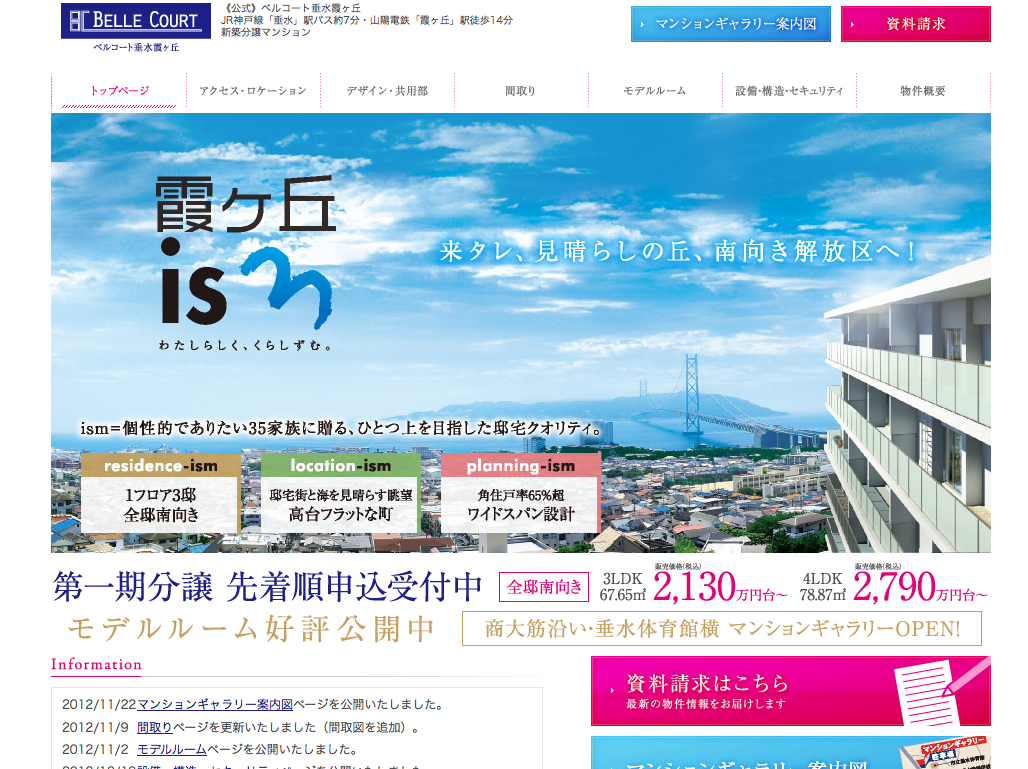Click the Belle Court logo
This screenshot has width=1028, height=769.
pos(135,28)
